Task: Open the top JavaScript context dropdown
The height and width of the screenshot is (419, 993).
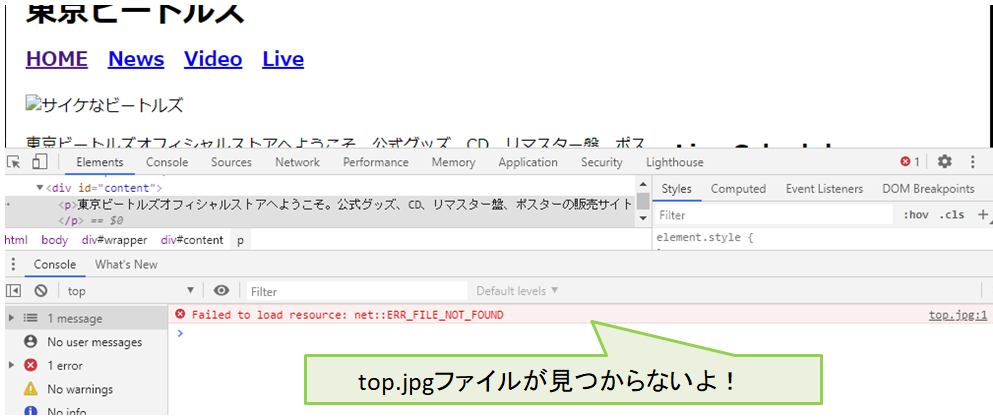Action: 131,291
